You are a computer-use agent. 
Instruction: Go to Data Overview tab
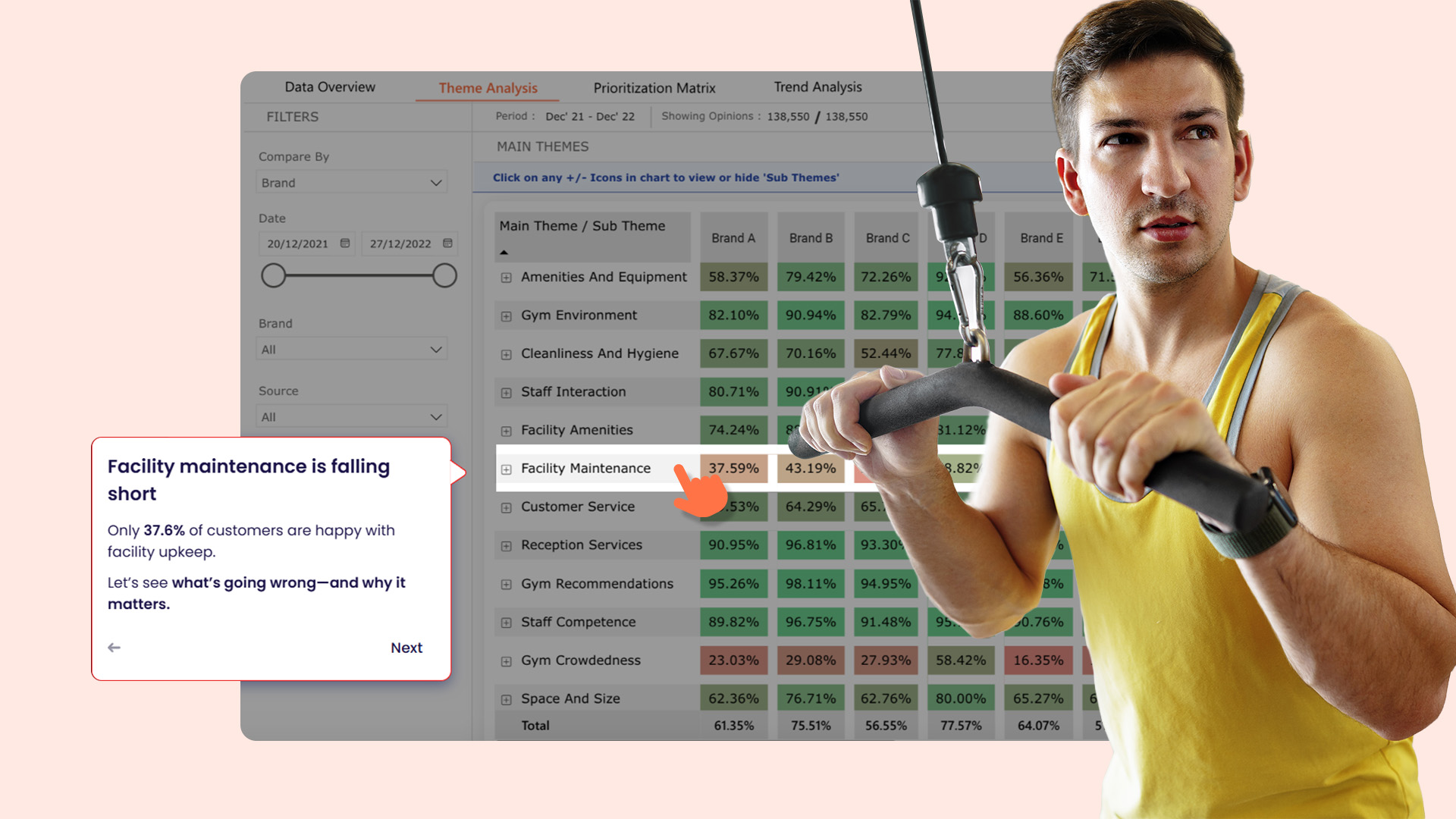pyautogui.click(x=330, y=87)
